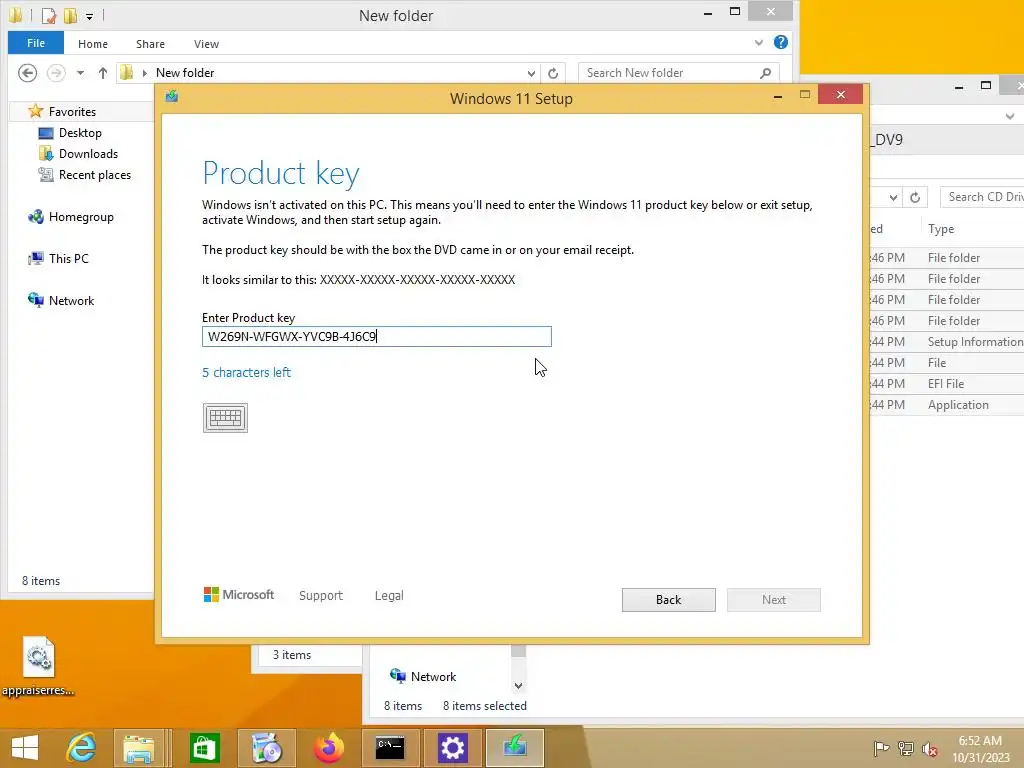Image resolution: width=1024 pixels, height=768 pixels.
Task: Click the network tray icon
Action: [x=906, y=748]
